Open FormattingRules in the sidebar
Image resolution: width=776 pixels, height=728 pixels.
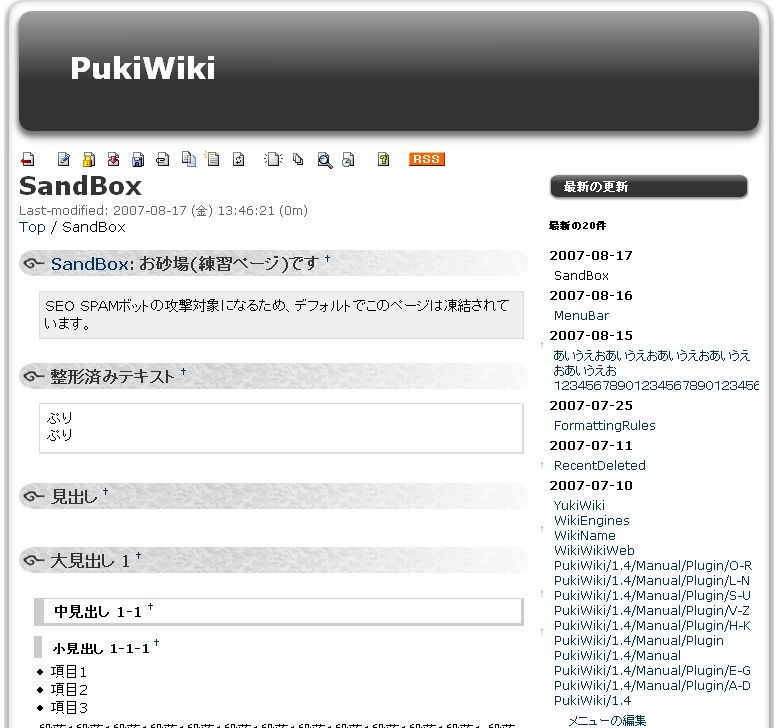coord(604,426)
